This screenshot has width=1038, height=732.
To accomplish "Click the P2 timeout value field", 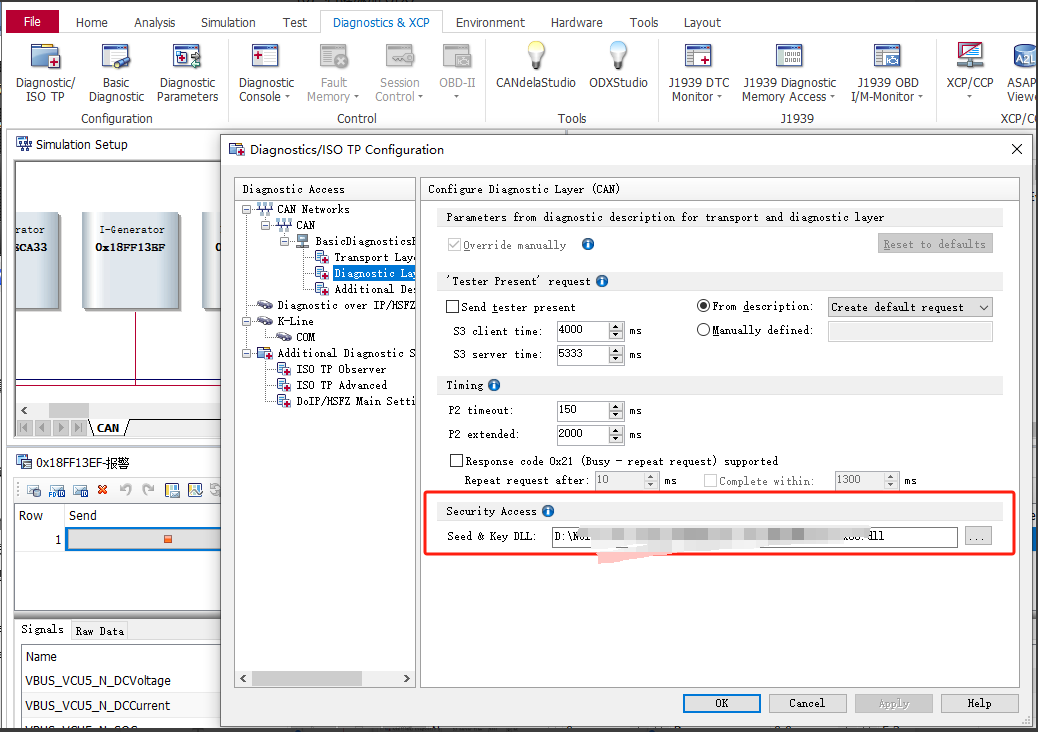I will tap(583, 410).
